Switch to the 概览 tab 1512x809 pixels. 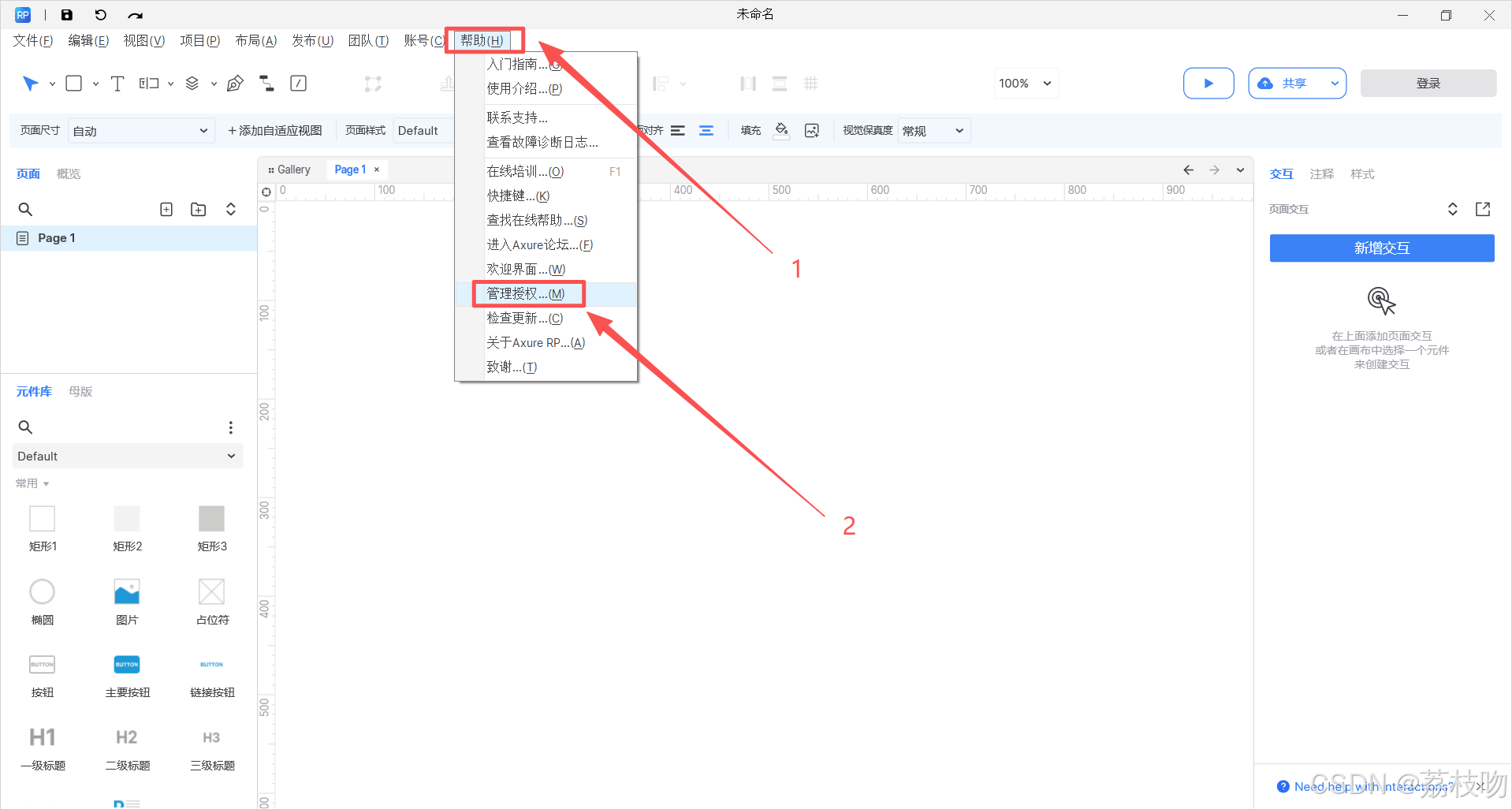(69, 174)
